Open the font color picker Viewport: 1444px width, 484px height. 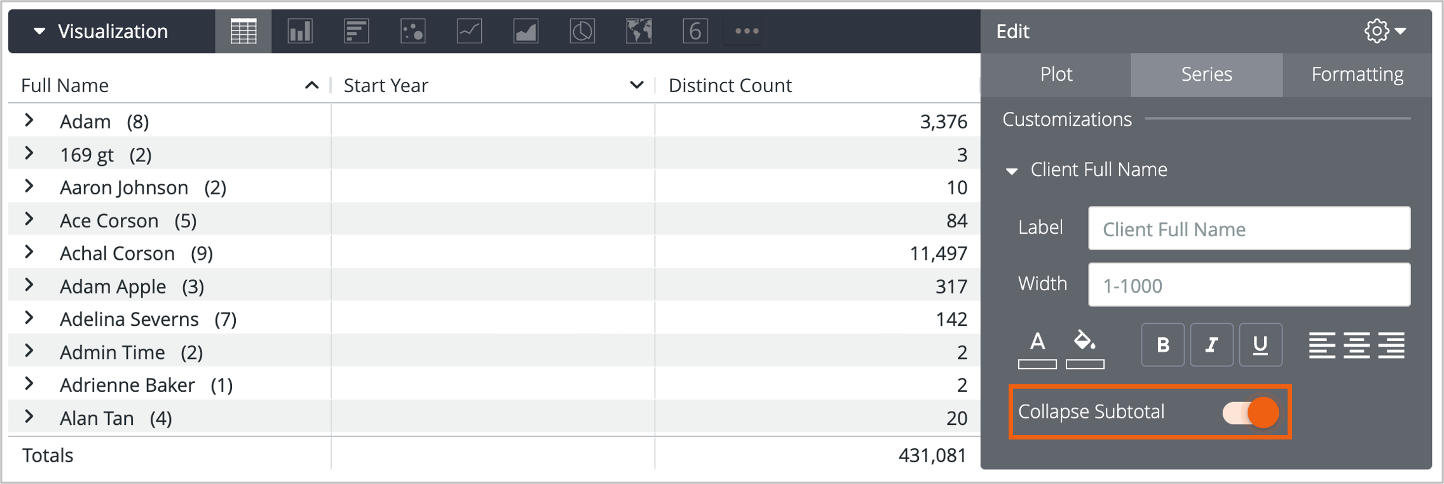click(1037, 347)
